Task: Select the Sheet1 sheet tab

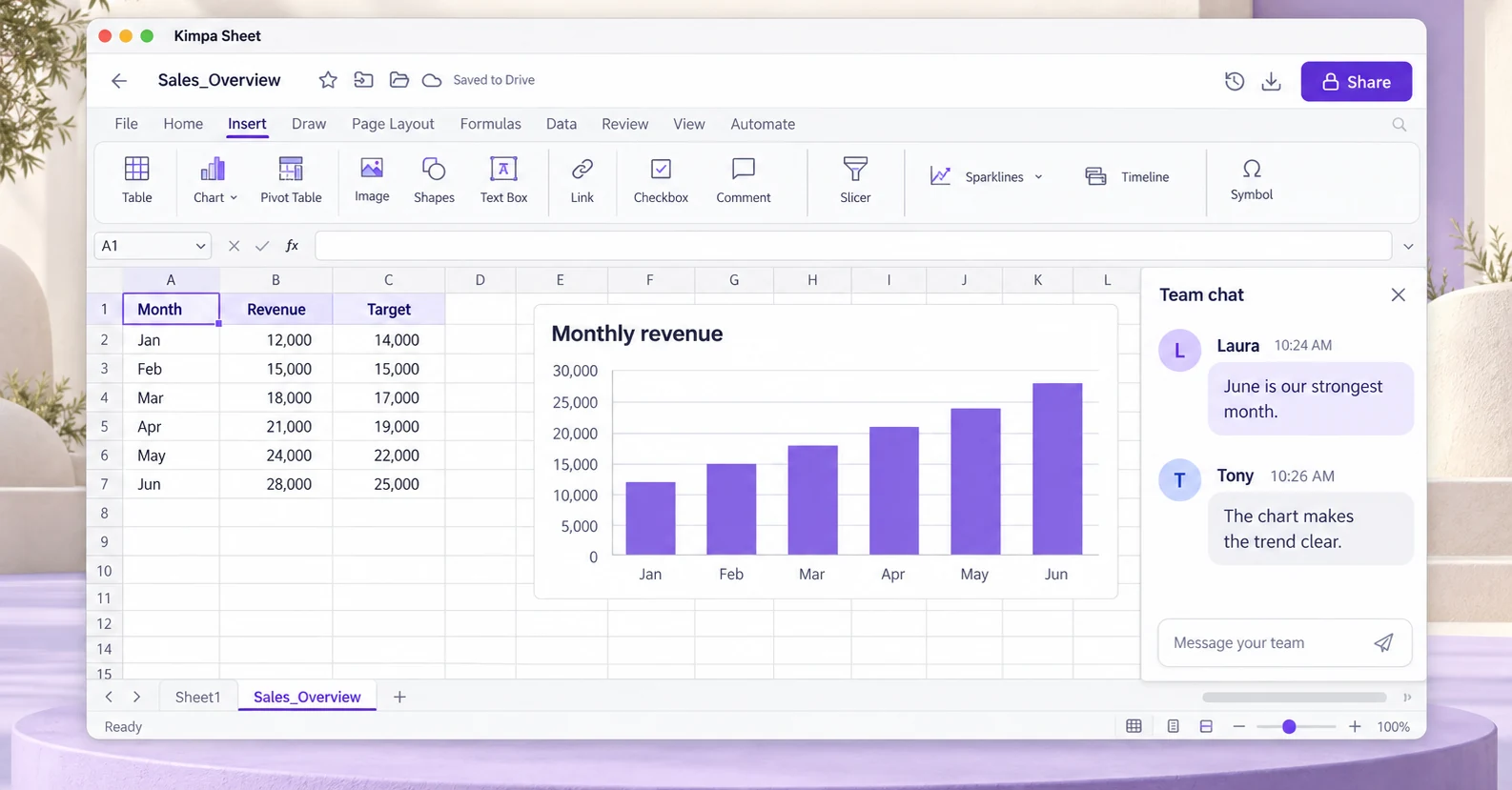Action: [197, 697]
